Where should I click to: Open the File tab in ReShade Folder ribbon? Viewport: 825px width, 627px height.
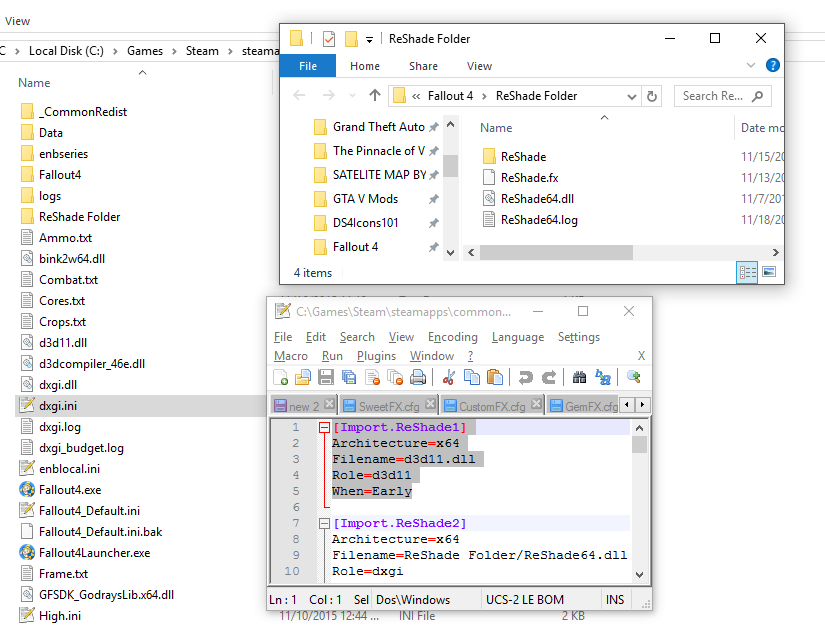[308, 66]
